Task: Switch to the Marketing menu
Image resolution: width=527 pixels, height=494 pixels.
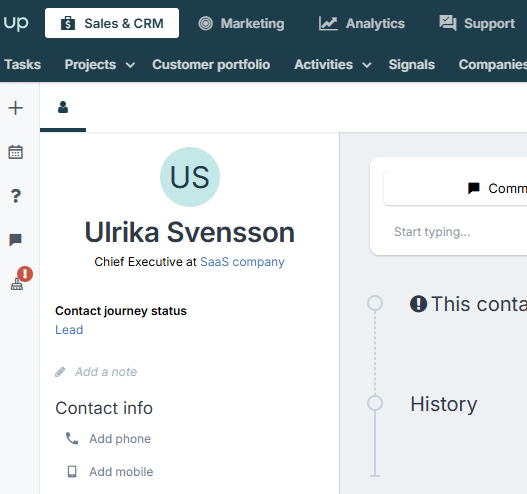Action: point(241,24)
